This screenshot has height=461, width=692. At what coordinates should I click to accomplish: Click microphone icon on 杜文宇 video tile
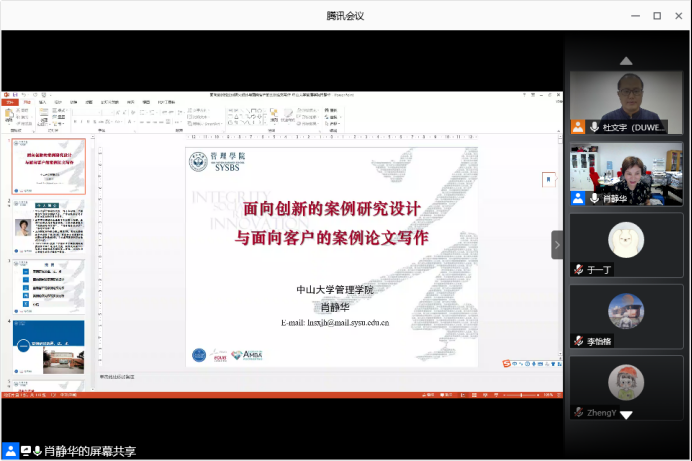[594, 127]
